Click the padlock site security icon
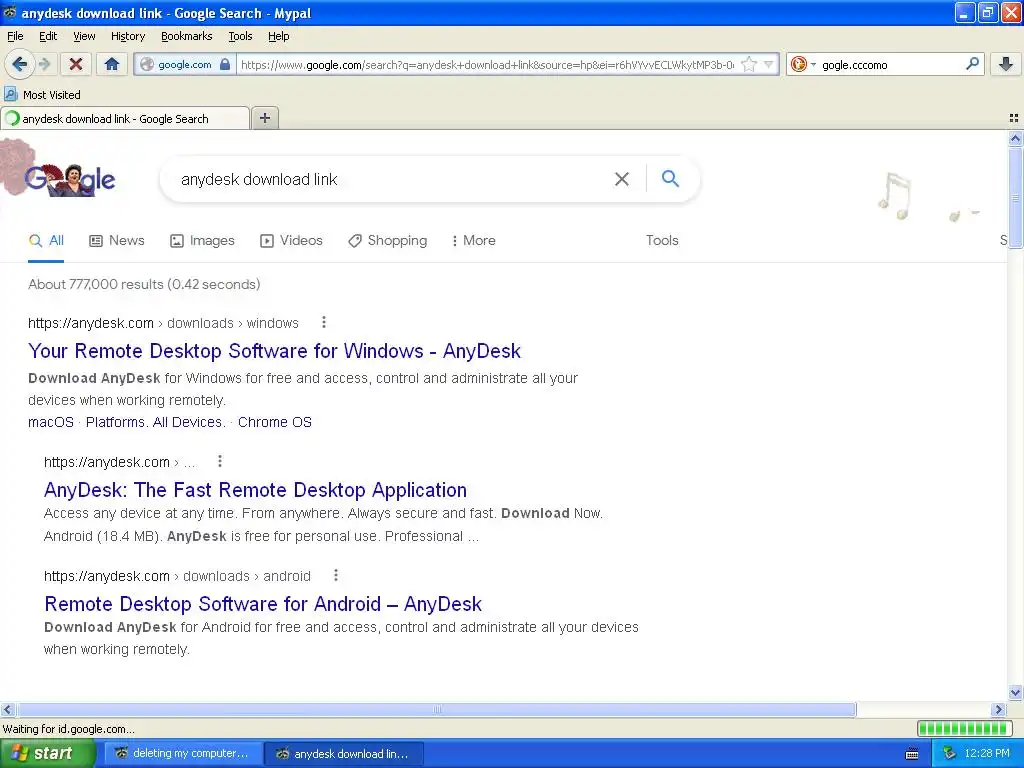1024x768 pixels. (225, 64)
